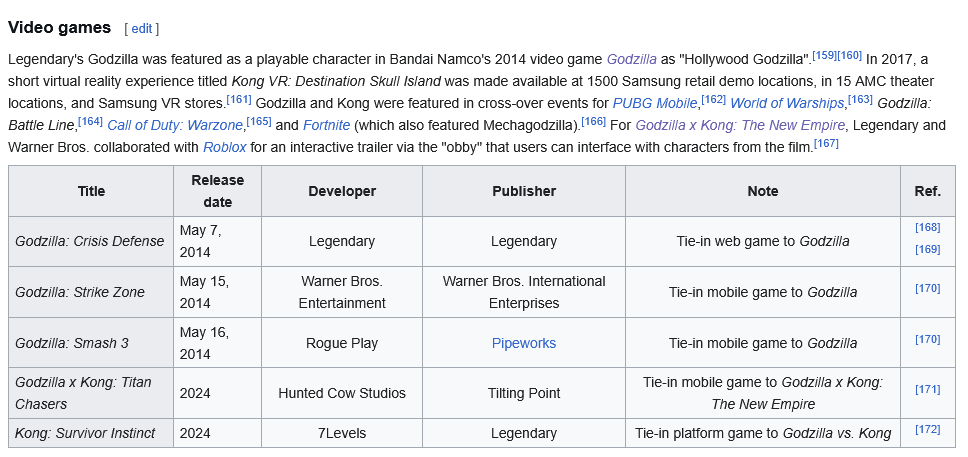
Task: Open the Godzilla 2014 video game link
Action: click(x=631, y=60)
